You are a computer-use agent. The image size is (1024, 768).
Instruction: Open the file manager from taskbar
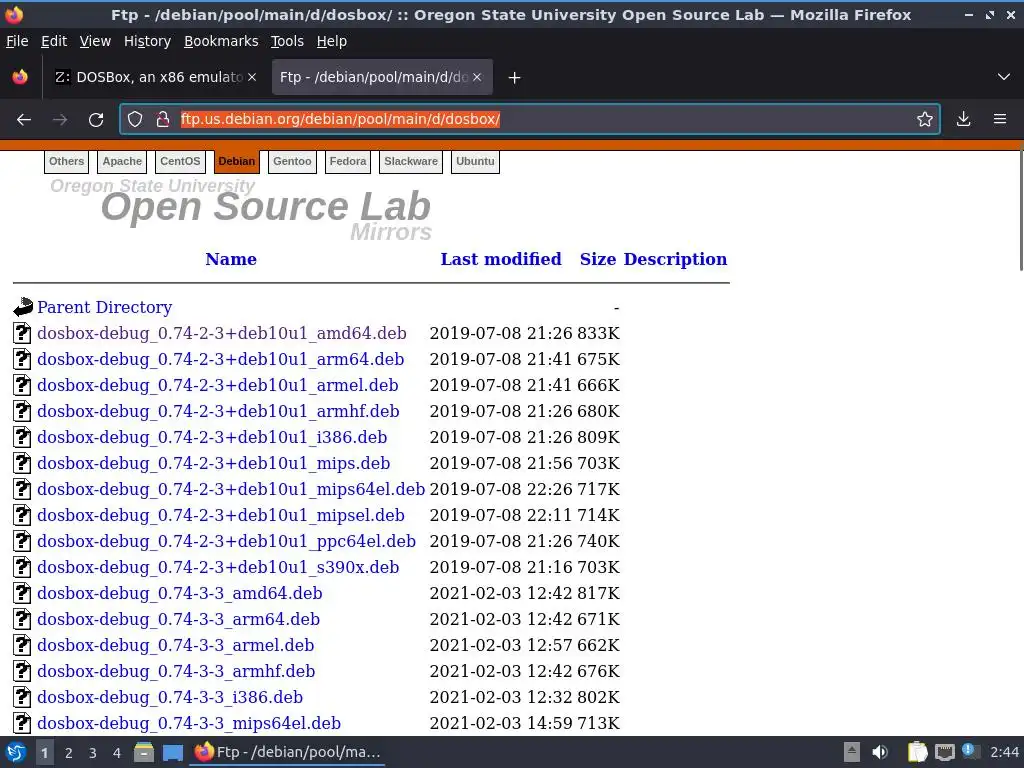[144, 752]
